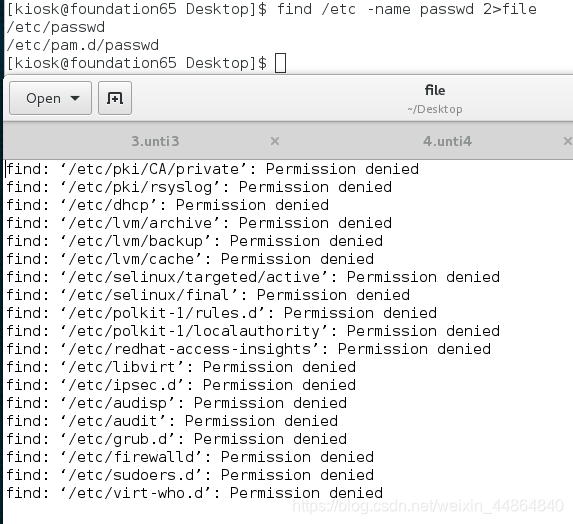
Task: Close the 4.unti4 tab
Action: (x=568, y=141)
